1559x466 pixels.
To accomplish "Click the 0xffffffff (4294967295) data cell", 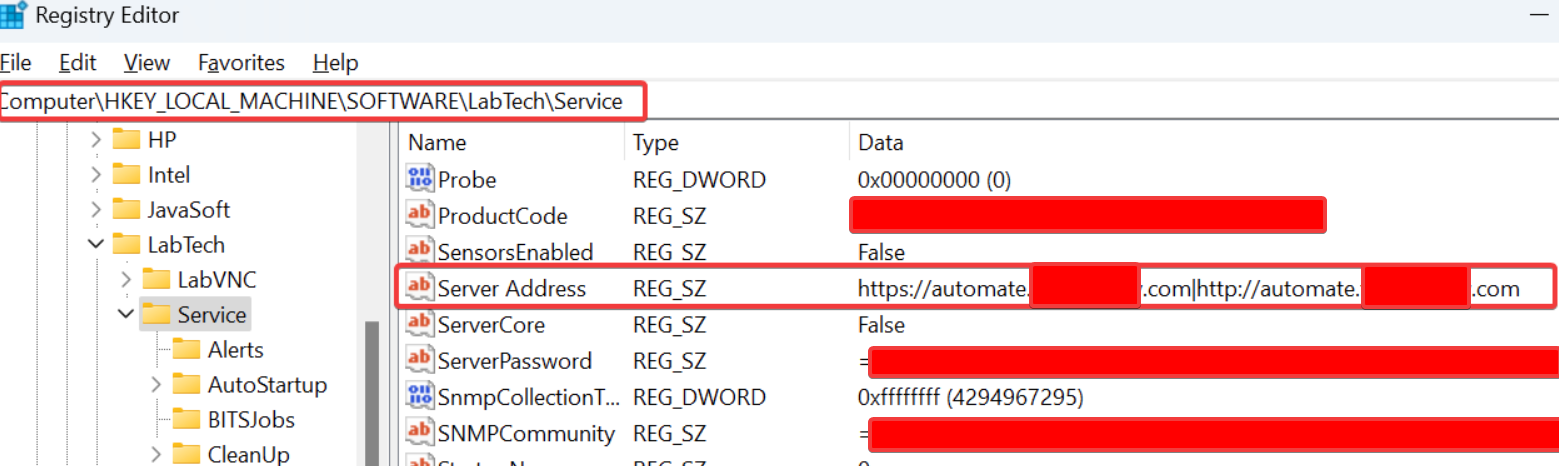I will (971, 397).
